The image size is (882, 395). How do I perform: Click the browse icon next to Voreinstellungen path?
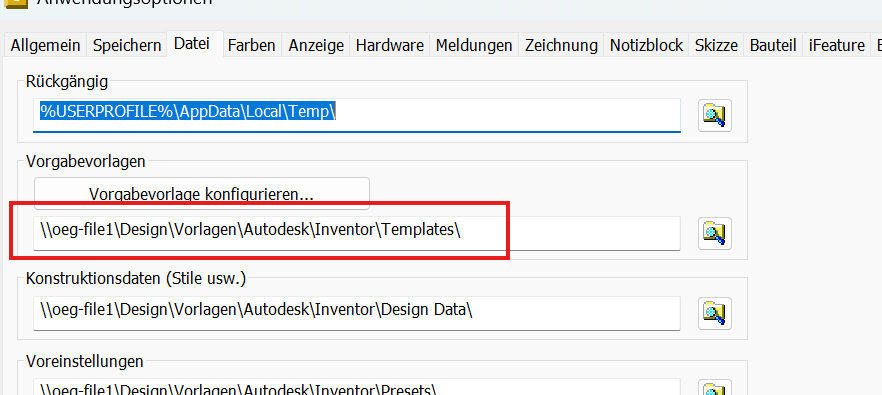tap(714, 388)
